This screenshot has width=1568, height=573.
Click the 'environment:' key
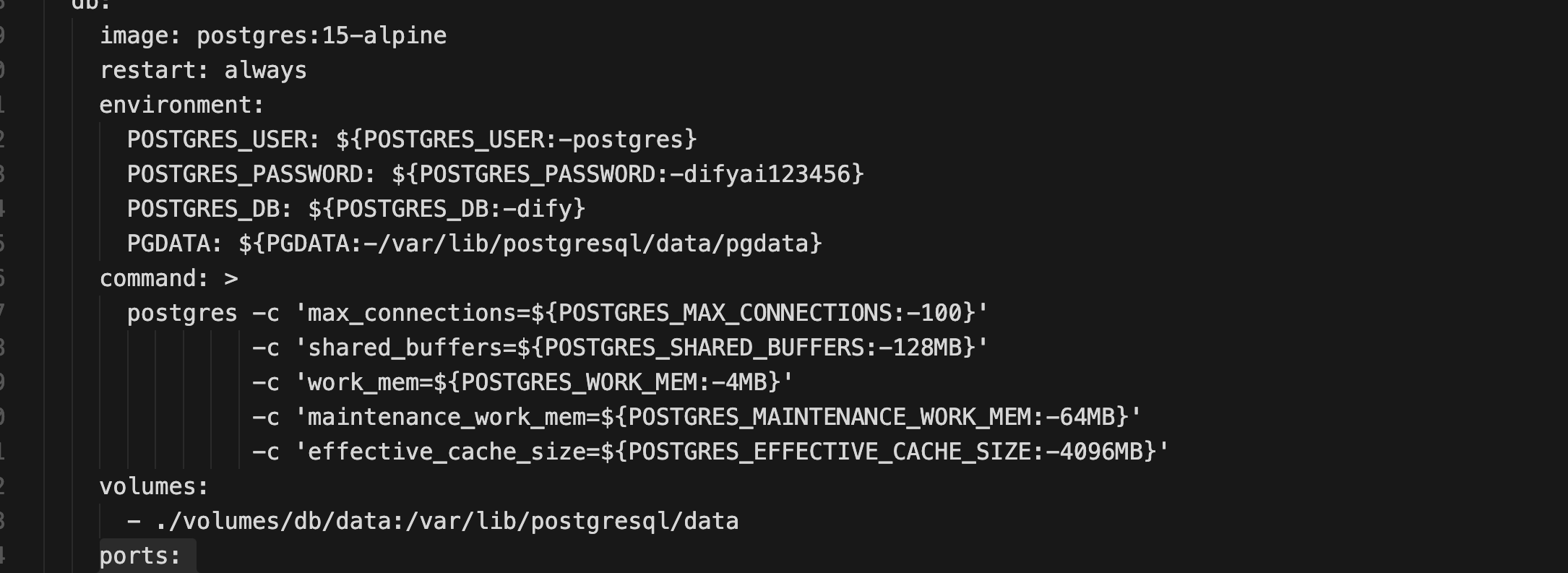tap(182, 105)
